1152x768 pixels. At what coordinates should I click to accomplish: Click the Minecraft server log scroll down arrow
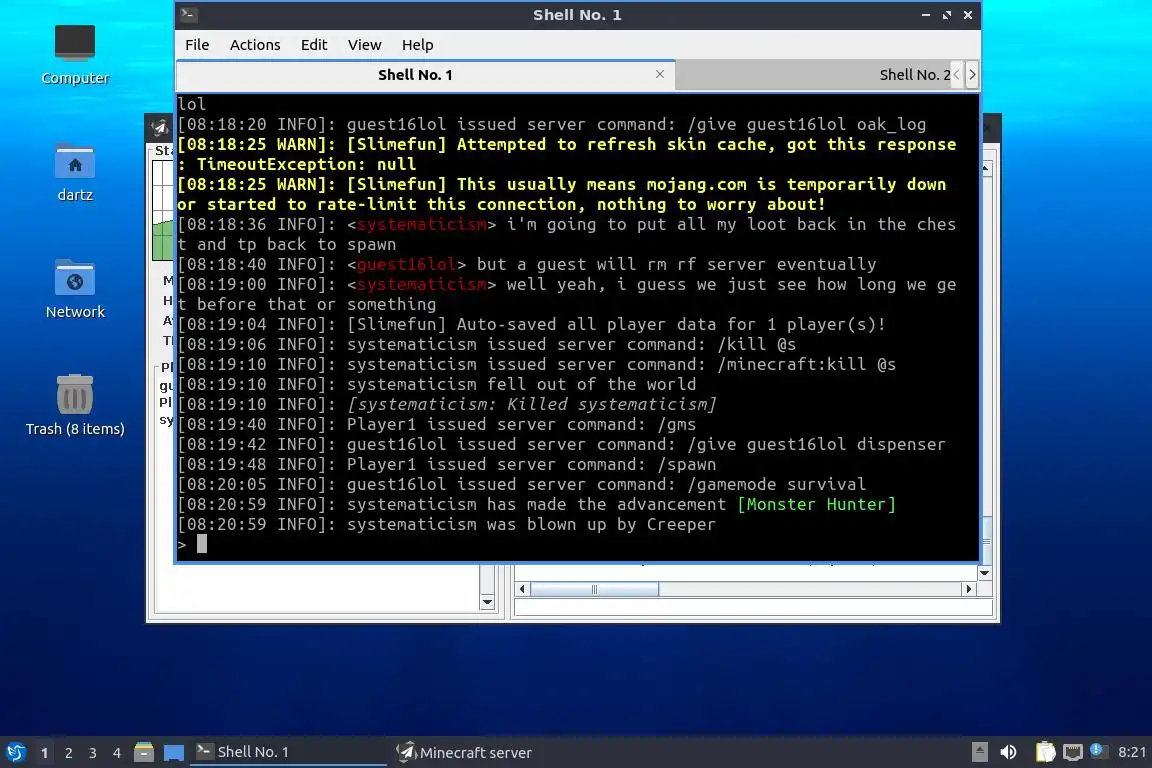coord(985,573)
